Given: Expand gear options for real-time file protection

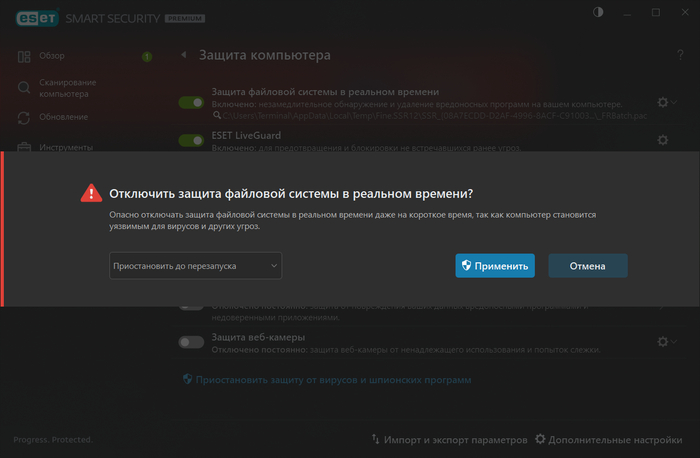Looking at the screenshot, I should click(x=665, y=102).
